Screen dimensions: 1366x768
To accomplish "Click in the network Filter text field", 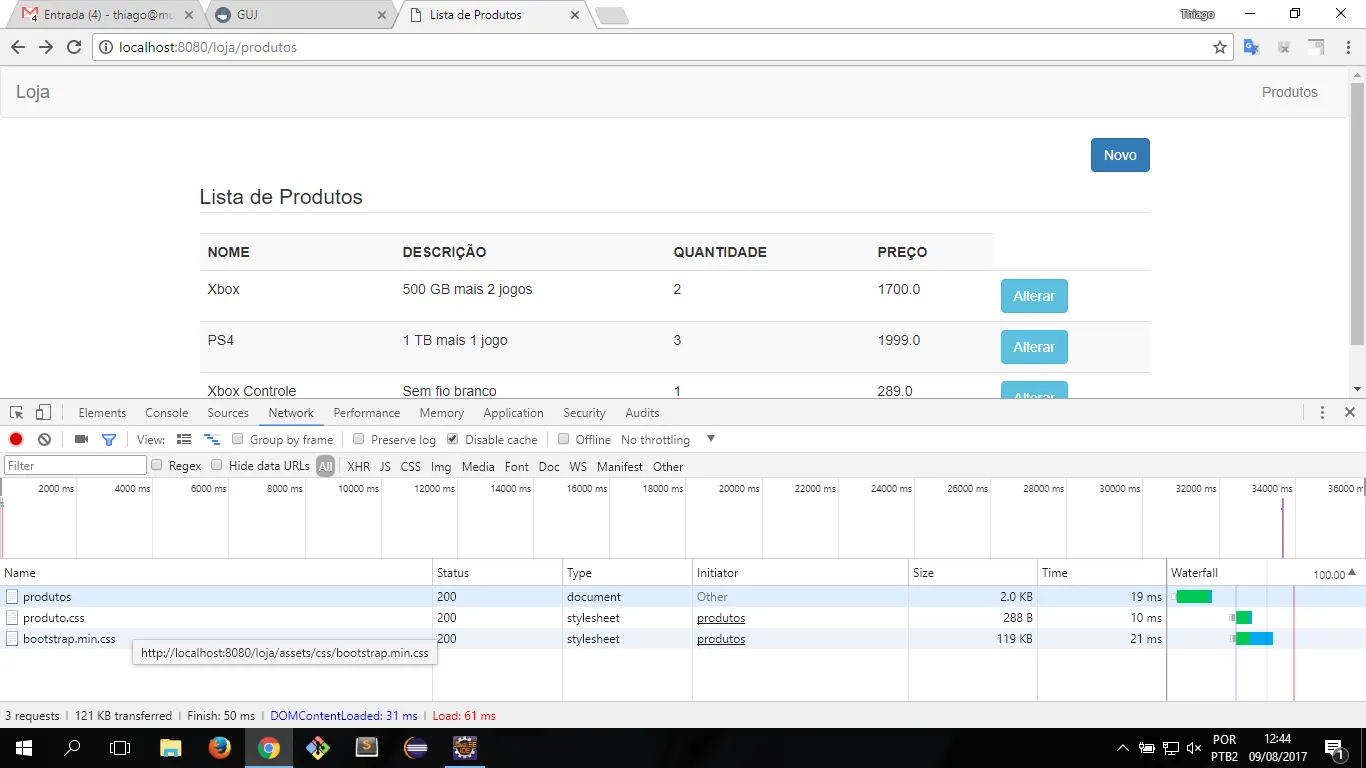I will tap(76, 466).
